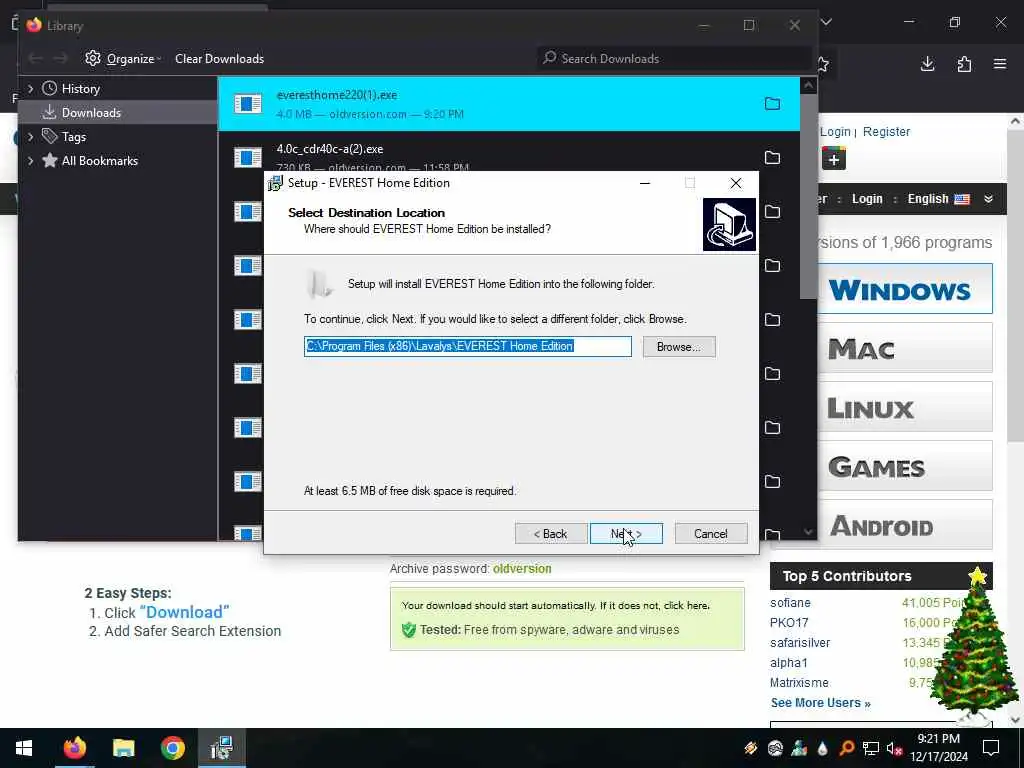Expand the Tags tree node

pyautogui.click(x=30, y=137)
